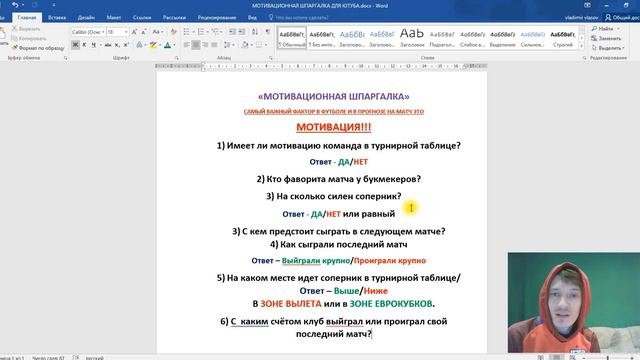Viewport: 640px width, 360px height.
Task: Open the Вид ribbon tab
Action: click(252, 18)
